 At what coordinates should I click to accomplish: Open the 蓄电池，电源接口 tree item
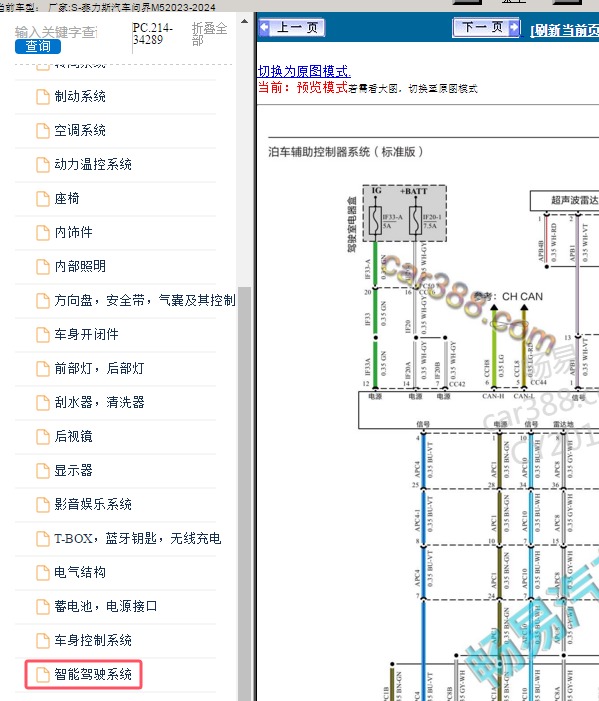105,606
